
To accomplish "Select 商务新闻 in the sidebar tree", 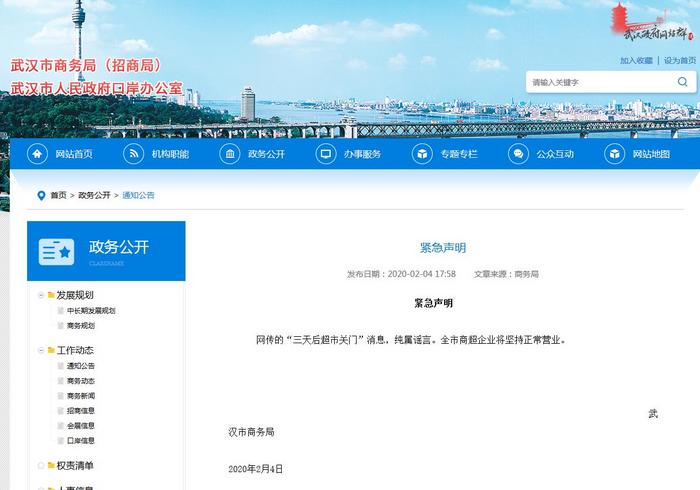I will 81,396.
